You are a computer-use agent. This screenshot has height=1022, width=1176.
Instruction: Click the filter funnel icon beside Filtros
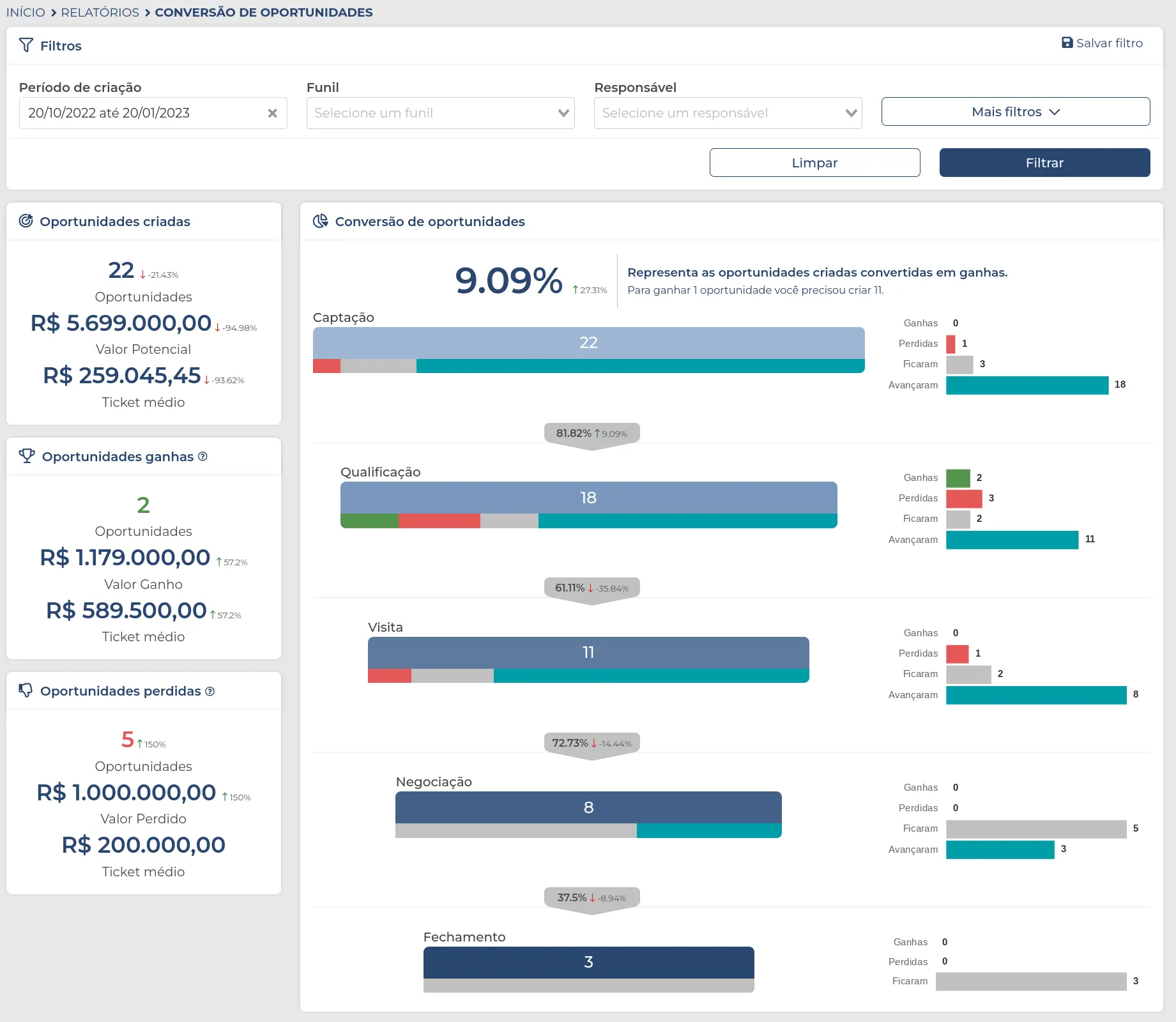coord(26,45)
